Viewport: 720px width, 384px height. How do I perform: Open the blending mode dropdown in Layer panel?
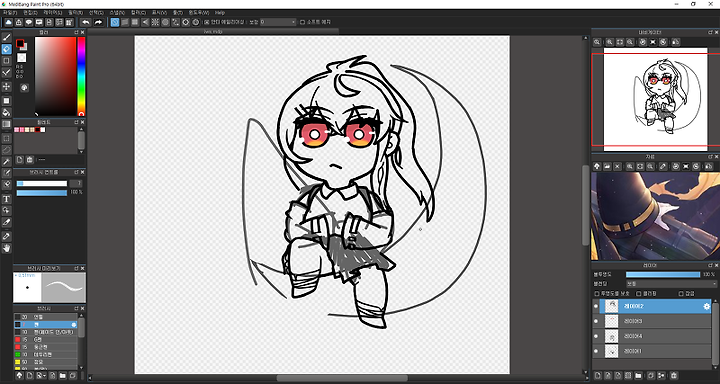[x=671, y=284]
